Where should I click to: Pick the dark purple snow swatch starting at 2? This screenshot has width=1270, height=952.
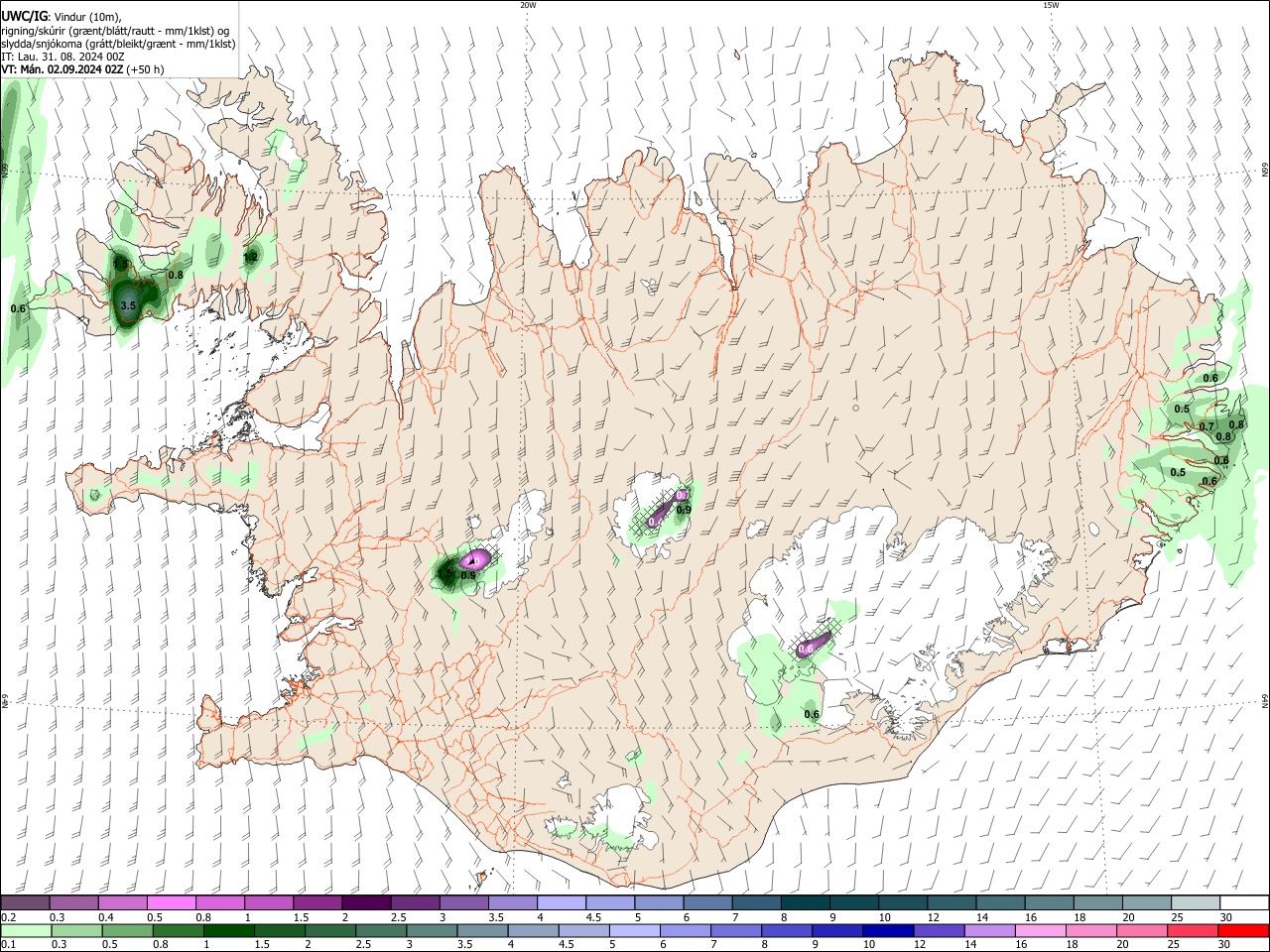point(366,903)
